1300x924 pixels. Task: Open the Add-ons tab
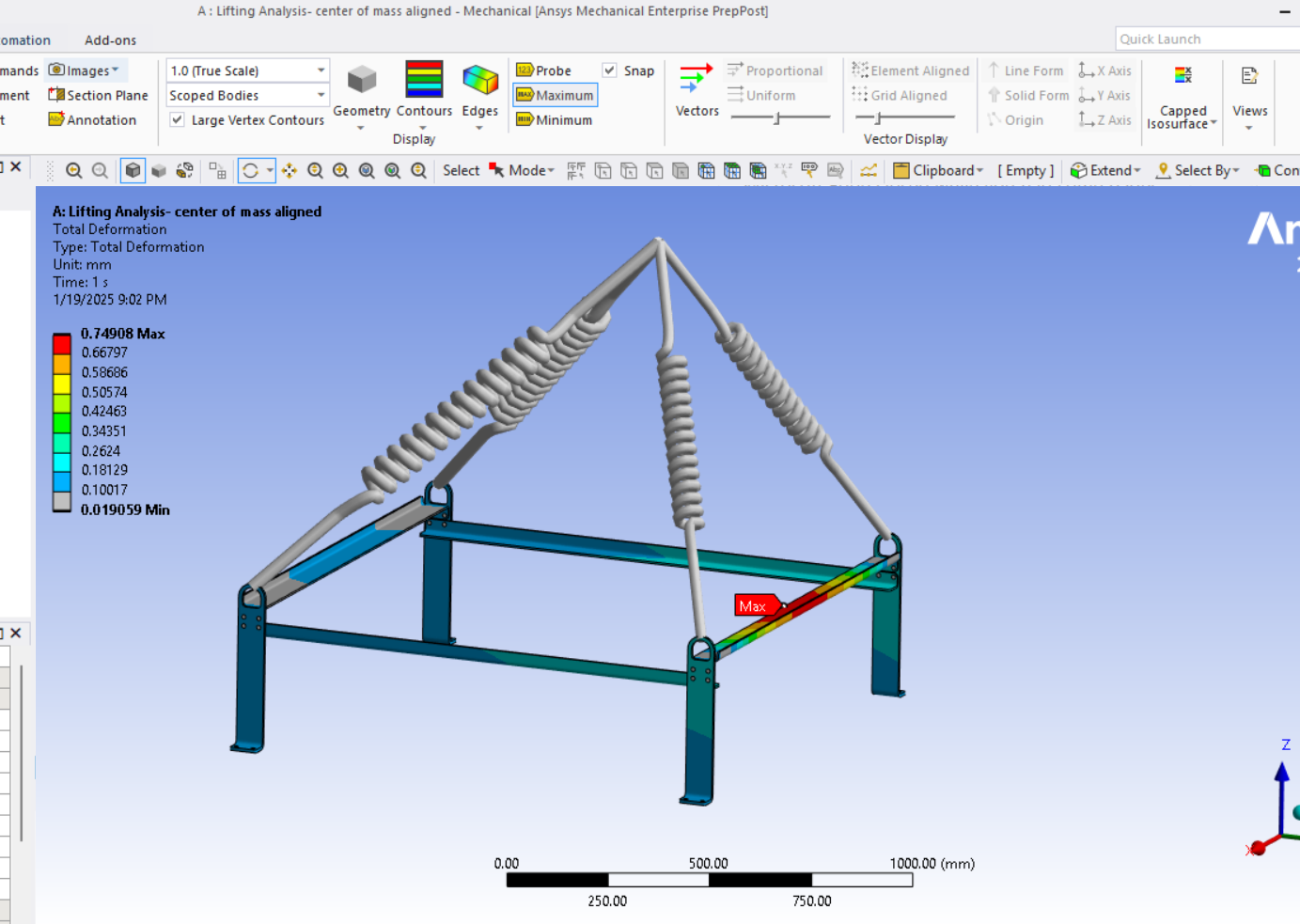[110, 40]
